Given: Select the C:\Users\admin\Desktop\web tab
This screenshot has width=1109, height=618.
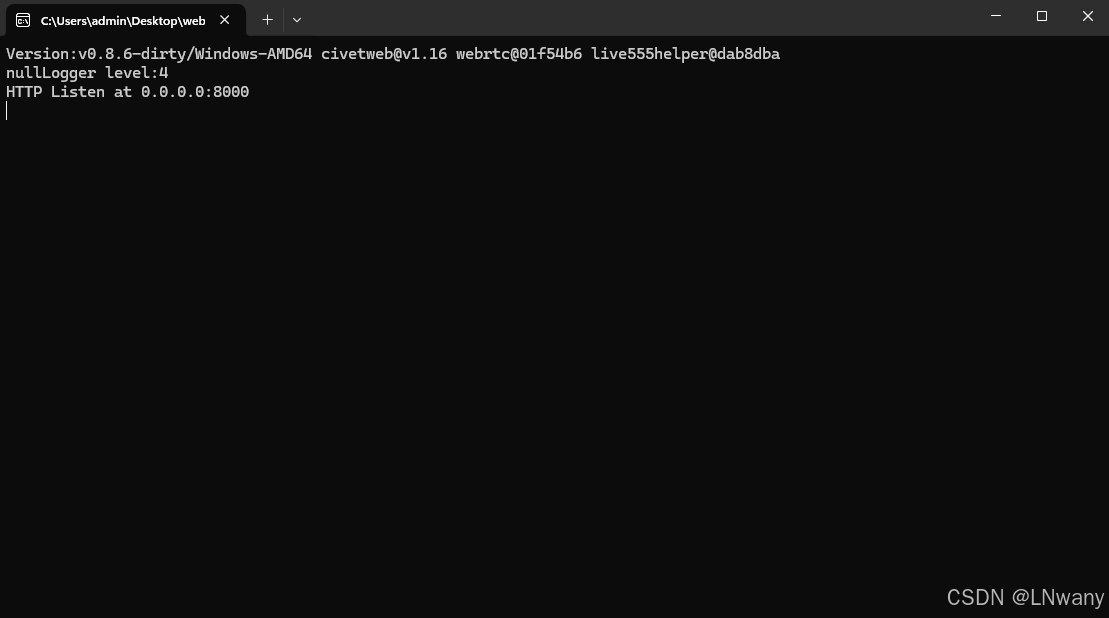Looking at the screenshot, I should [126, 21].
